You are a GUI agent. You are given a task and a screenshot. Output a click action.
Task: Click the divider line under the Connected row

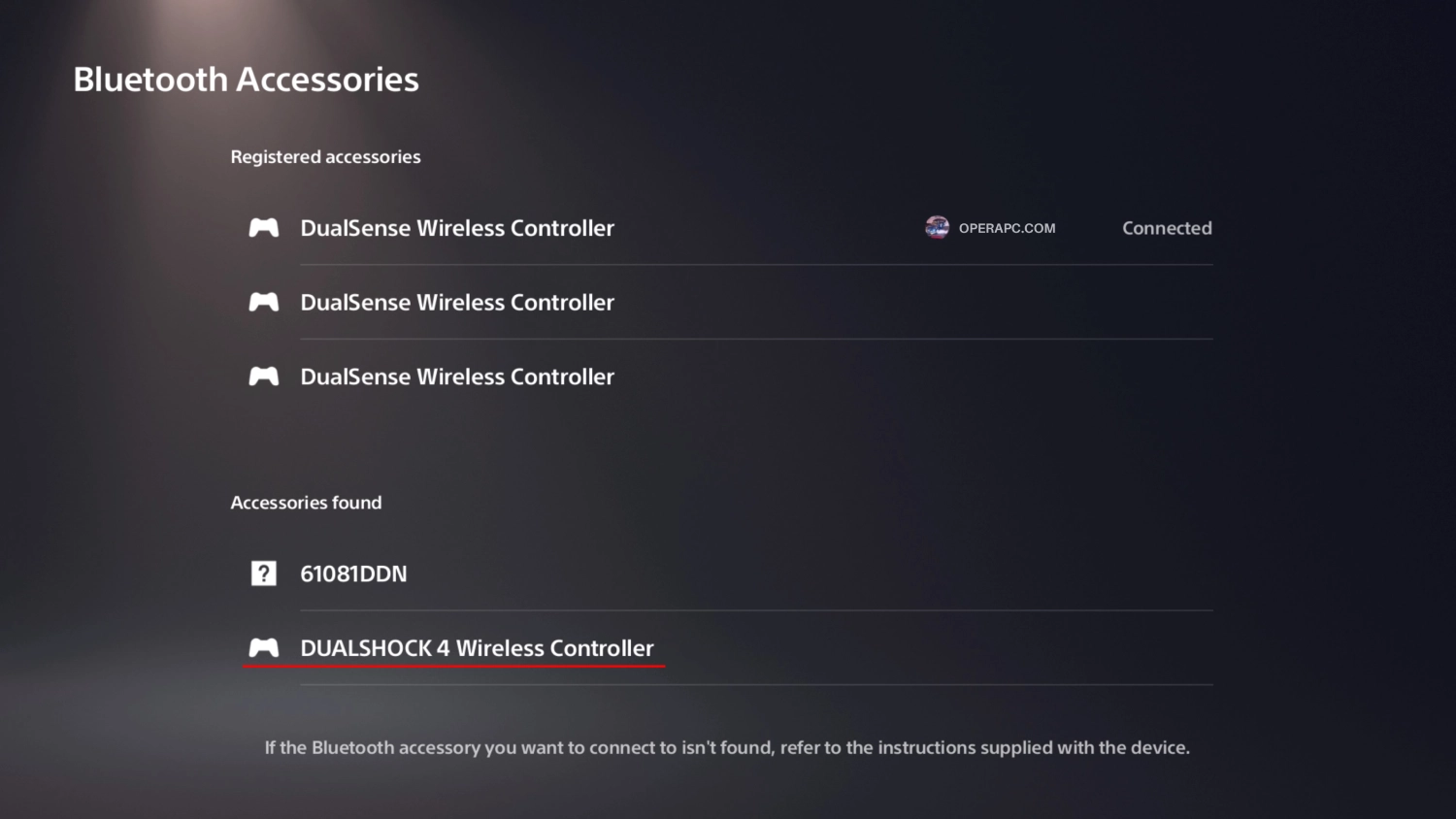756,265
